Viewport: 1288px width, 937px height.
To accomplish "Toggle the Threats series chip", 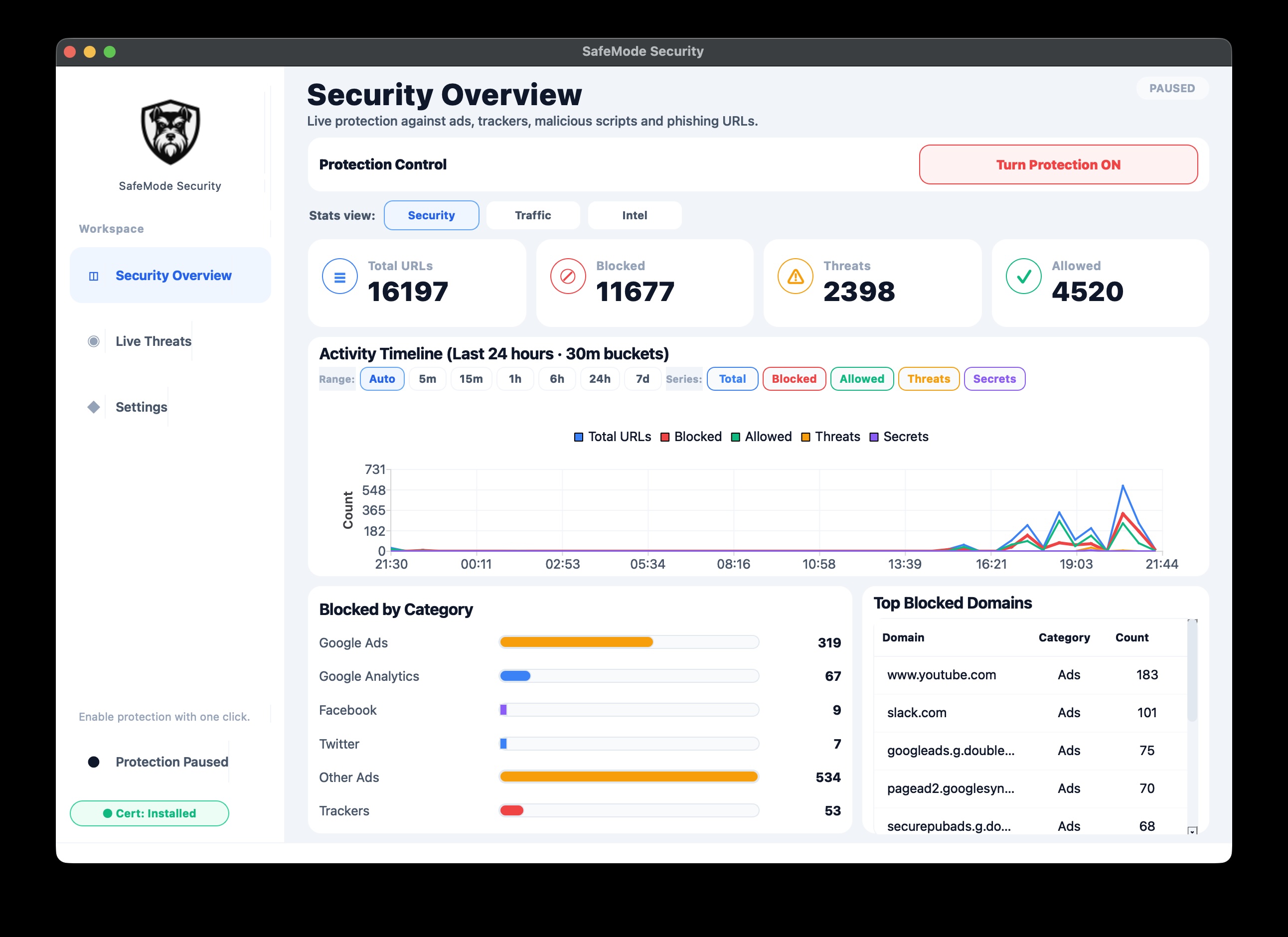I will (929, 379).
